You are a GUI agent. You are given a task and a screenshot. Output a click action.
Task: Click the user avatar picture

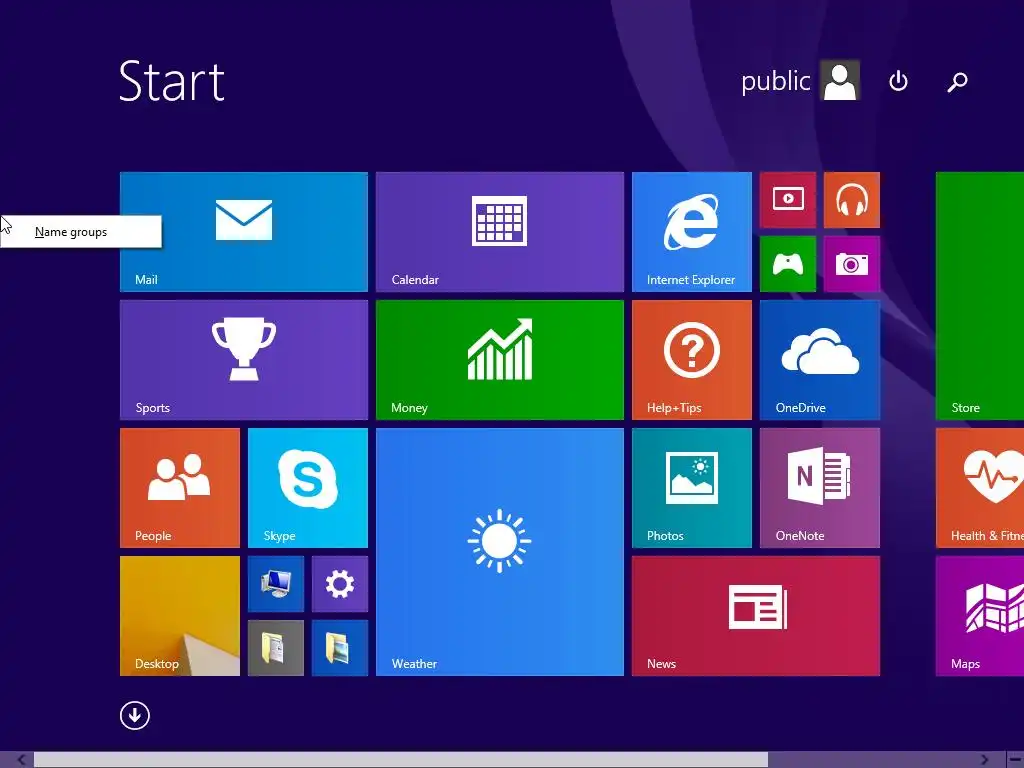coord(840,80)
